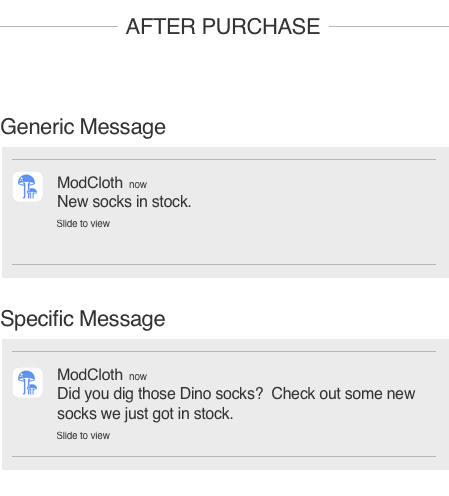The width and height of the screenshot is (449, 496).
Task: Tap 'Slide to view' under Dino socks message
Action: pos(83,436)
